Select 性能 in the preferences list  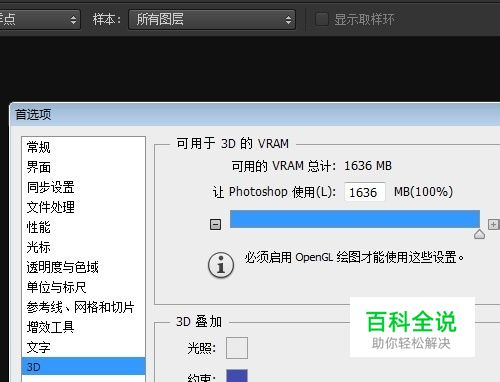pos(83,227)
